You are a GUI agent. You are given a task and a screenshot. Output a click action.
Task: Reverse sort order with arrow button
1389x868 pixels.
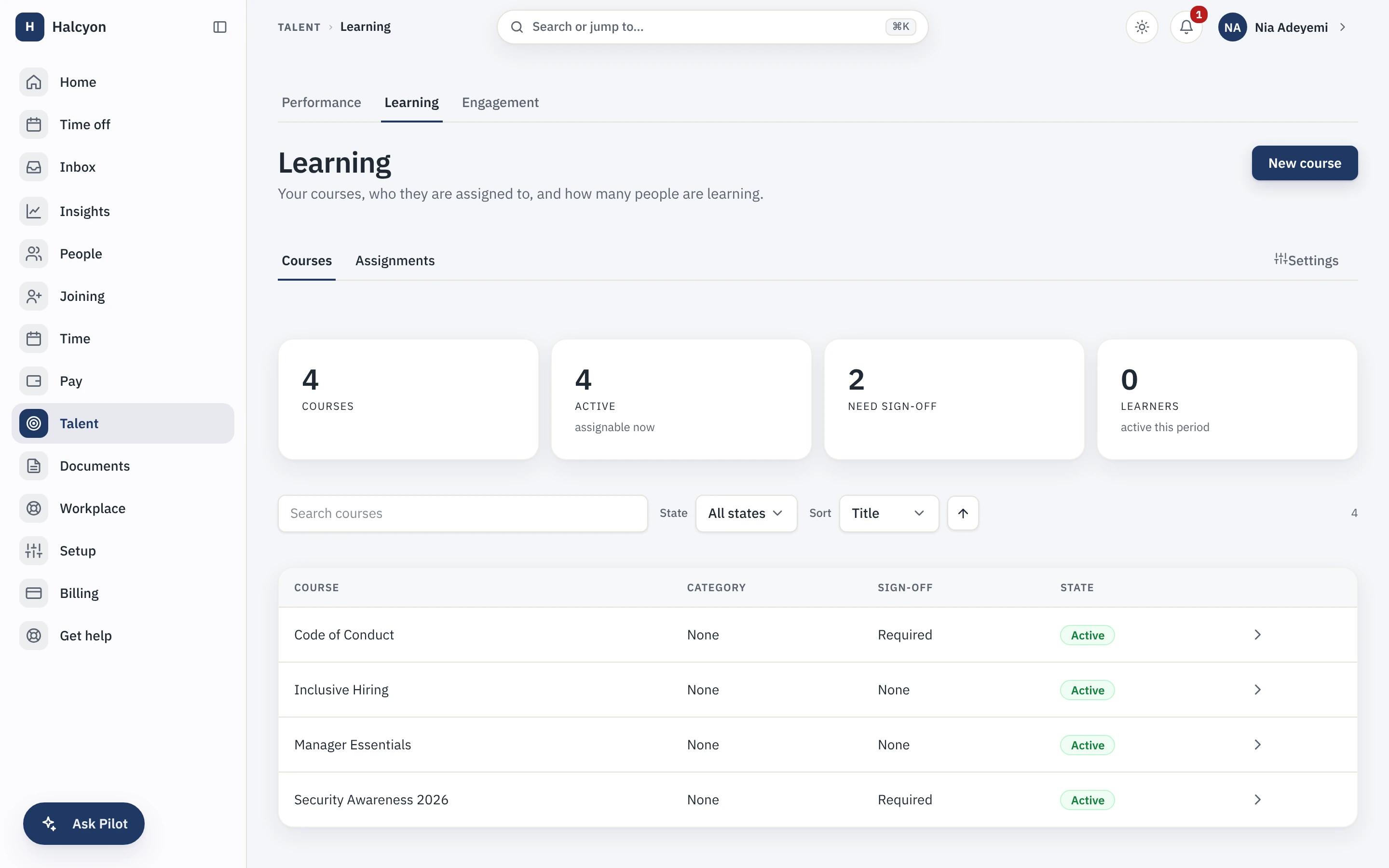963,513
